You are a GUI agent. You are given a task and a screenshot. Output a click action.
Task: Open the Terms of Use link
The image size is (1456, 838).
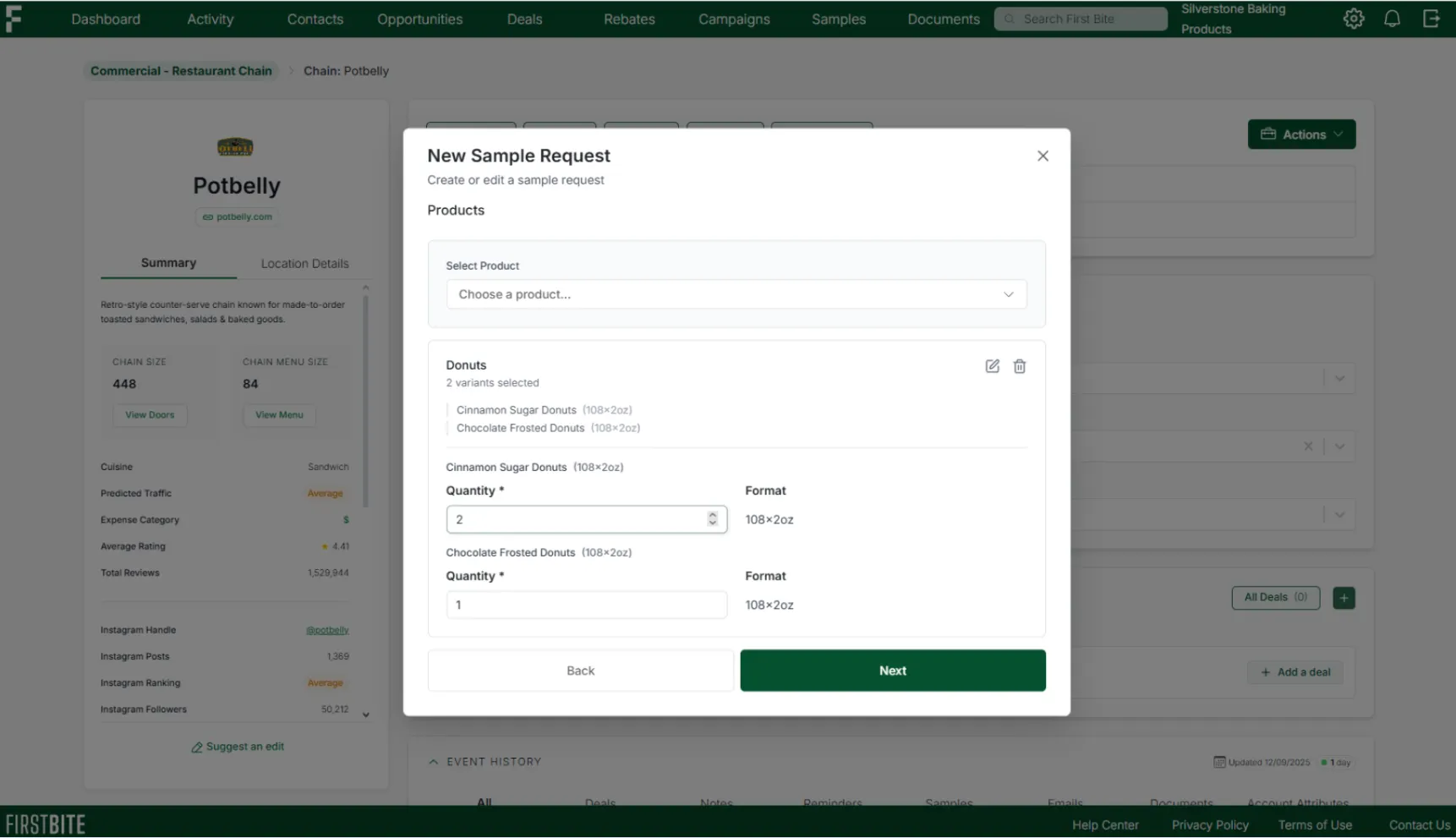1315,825
